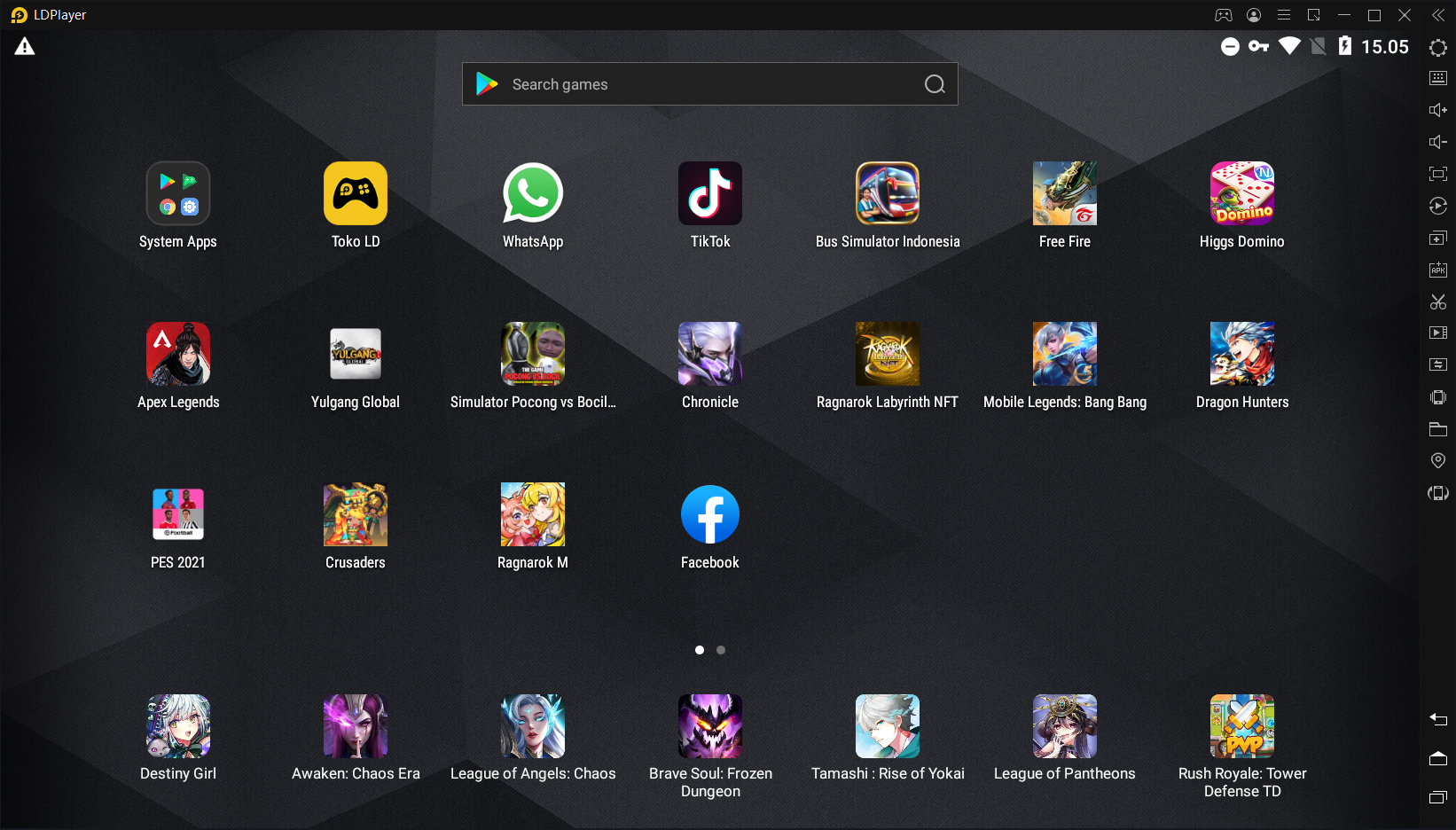Toggle Wi-Fi from the status bar
The width and height of the screenshot is (1456, 830).
[1288, 46]
